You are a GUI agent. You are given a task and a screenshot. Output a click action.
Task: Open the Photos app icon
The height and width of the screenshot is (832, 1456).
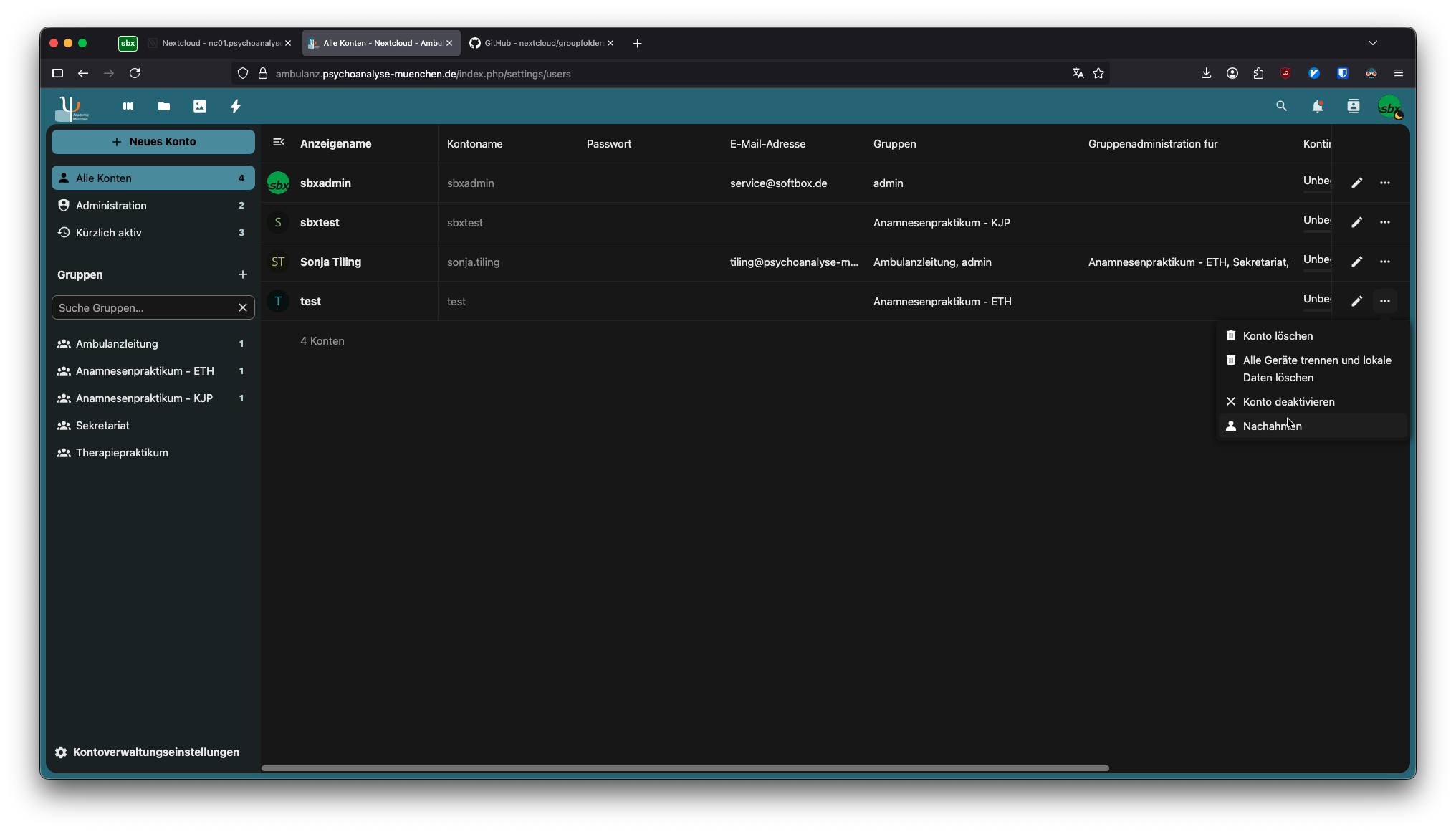(200, 106)
